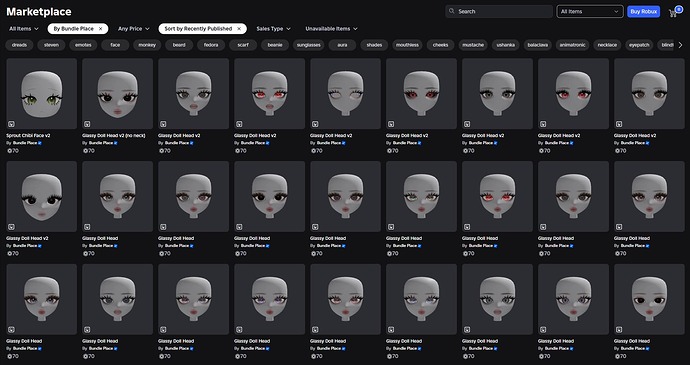The image size is (690, 365).
Task: Select the scarf tag chip
Action: (243, 45)
